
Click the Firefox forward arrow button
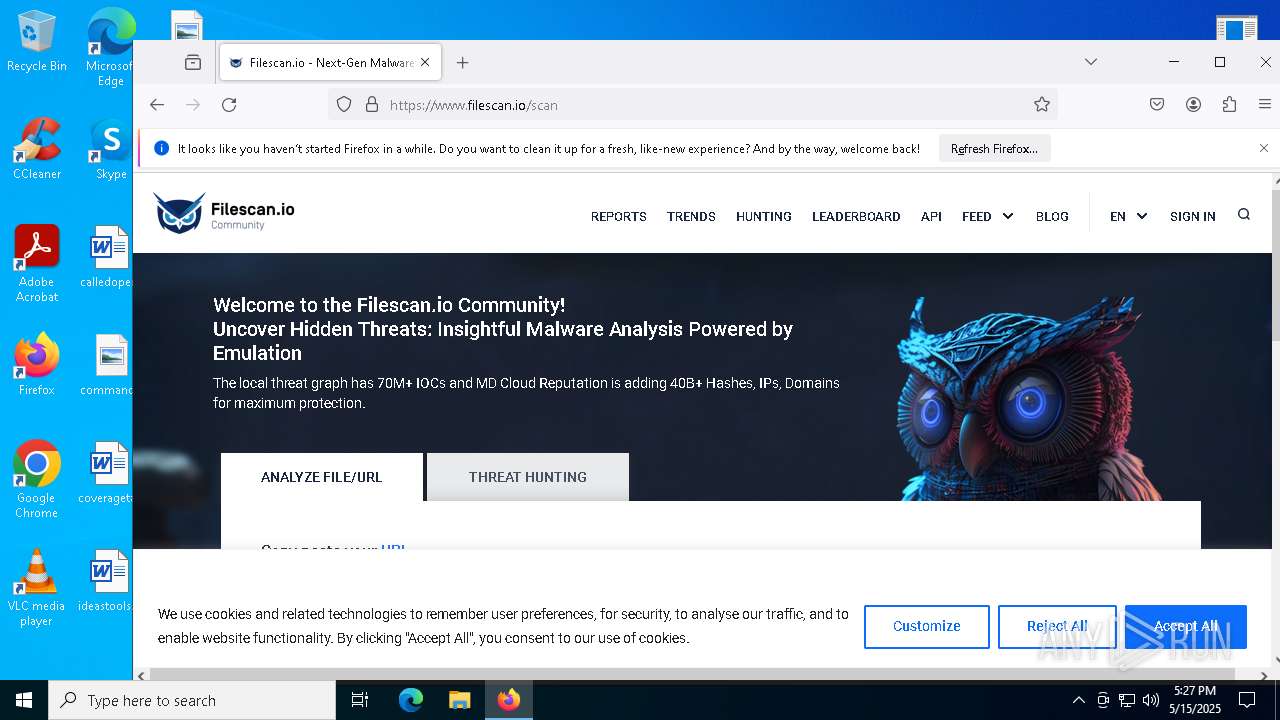(x=193, y=105)
